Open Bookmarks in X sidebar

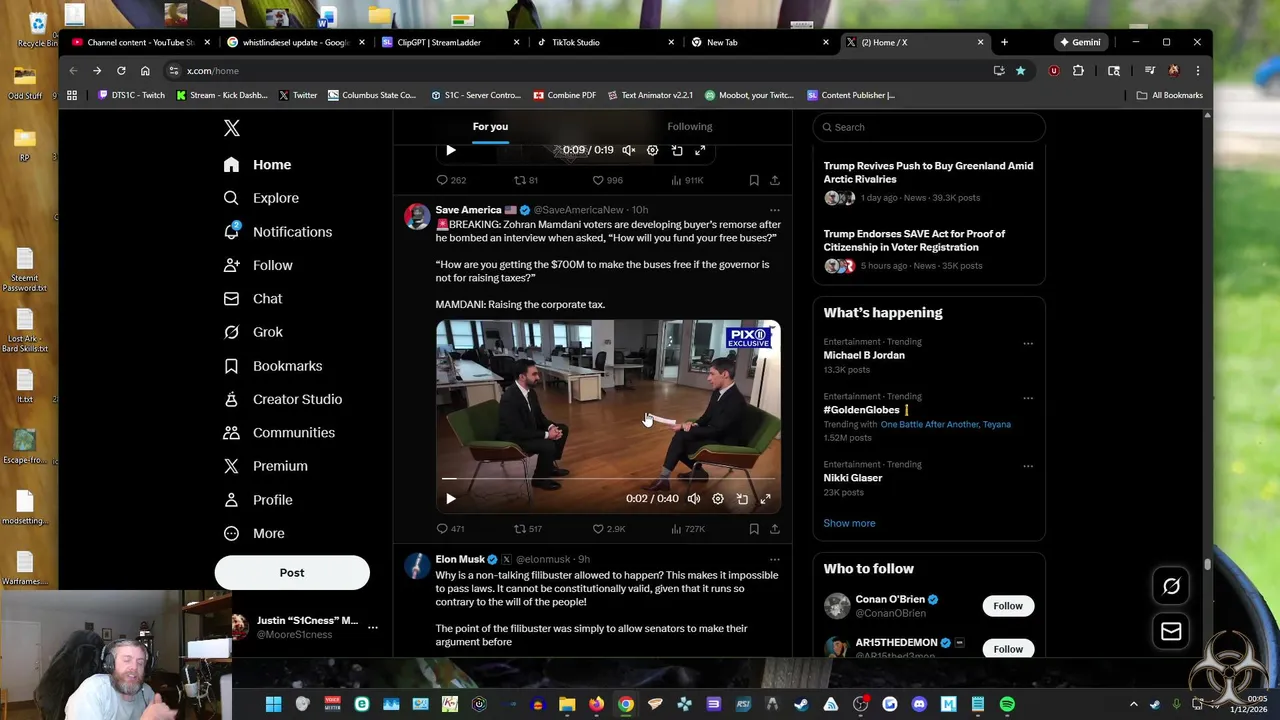(x=273, y=366)
